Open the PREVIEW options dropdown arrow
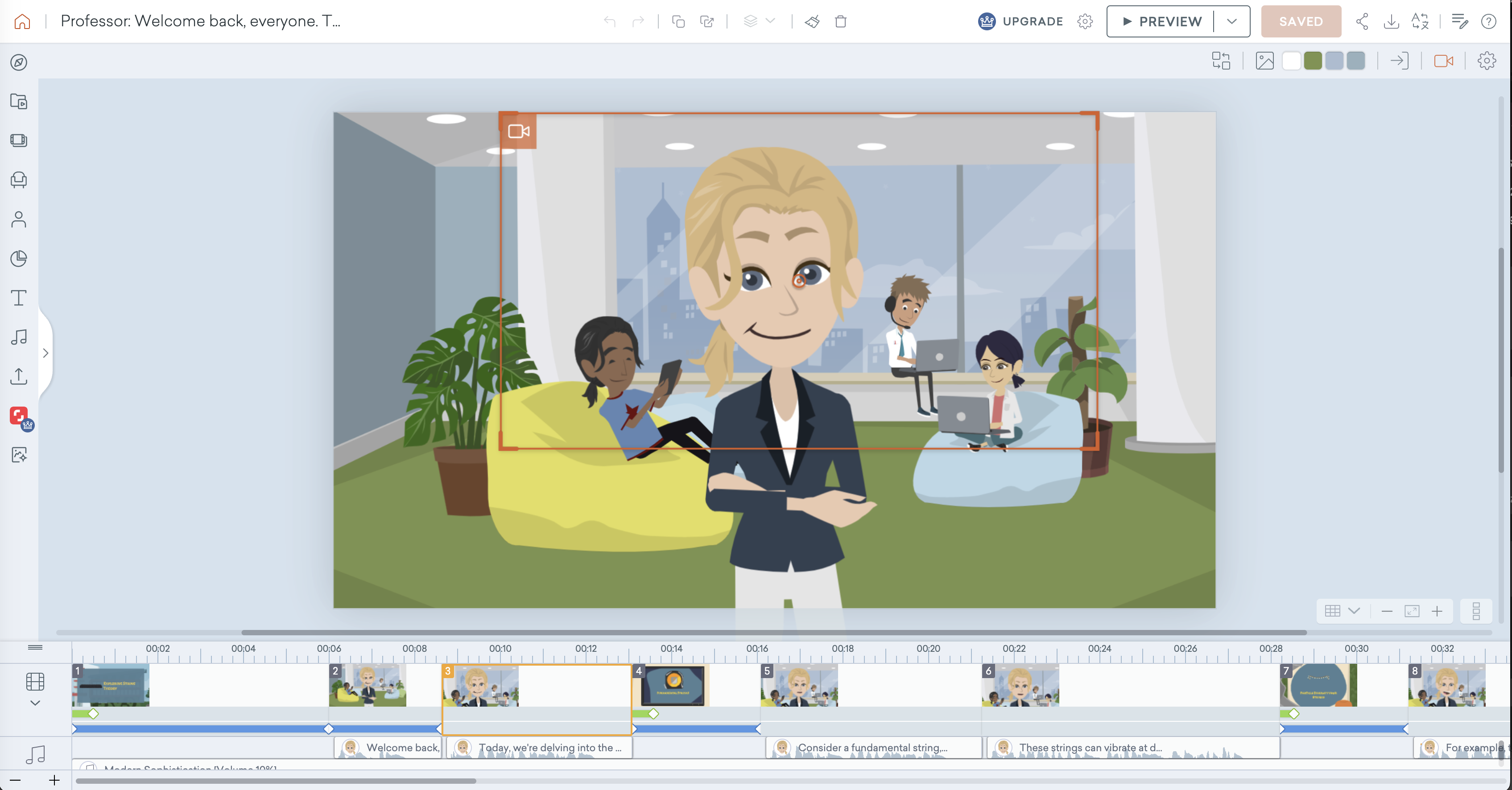 tap(1231, 22)
